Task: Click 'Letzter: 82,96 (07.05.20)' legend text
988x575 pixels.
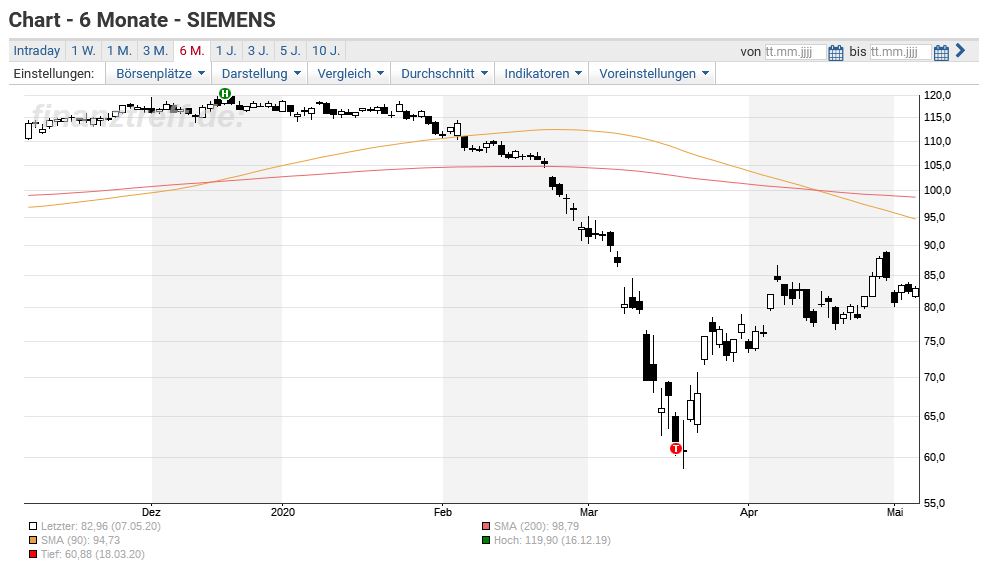Action: [x=101, y=527]
